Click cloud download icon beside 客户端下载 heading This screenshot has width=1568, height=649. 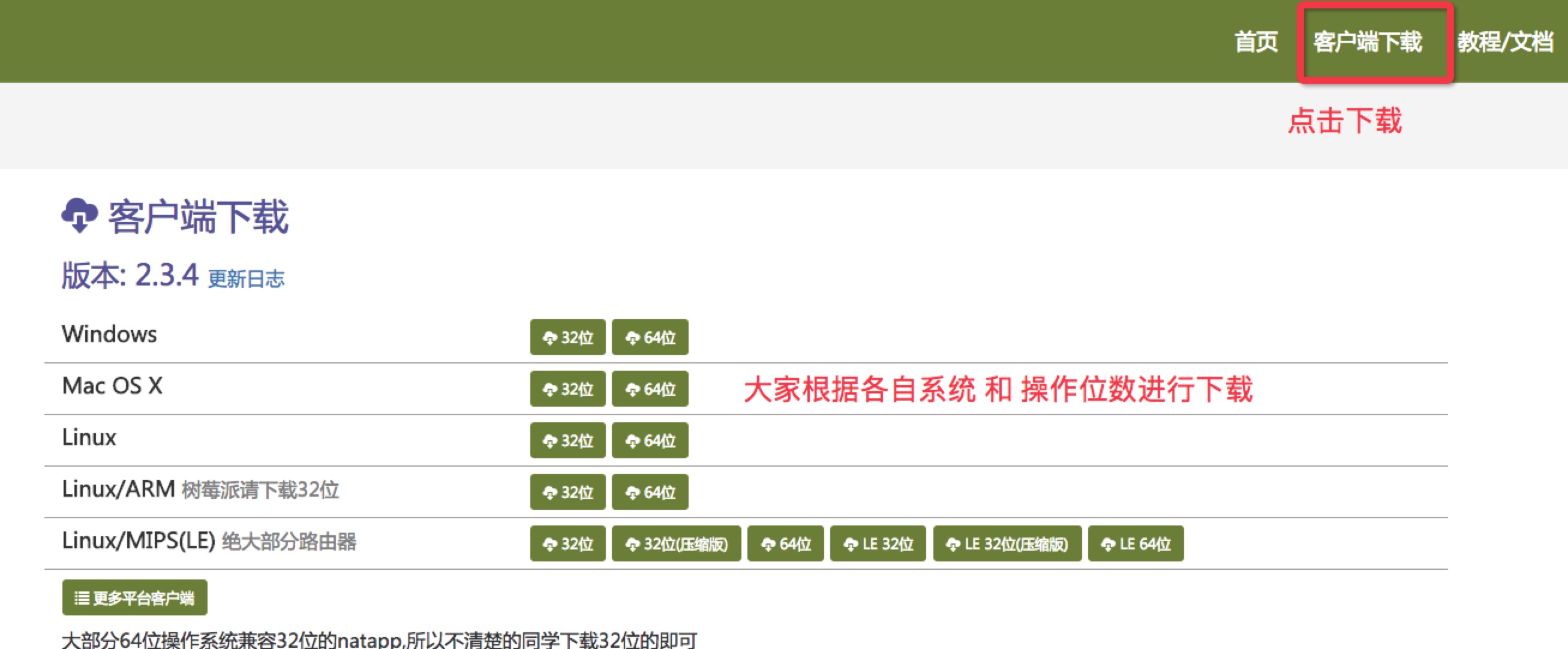[x=80, y=215]
